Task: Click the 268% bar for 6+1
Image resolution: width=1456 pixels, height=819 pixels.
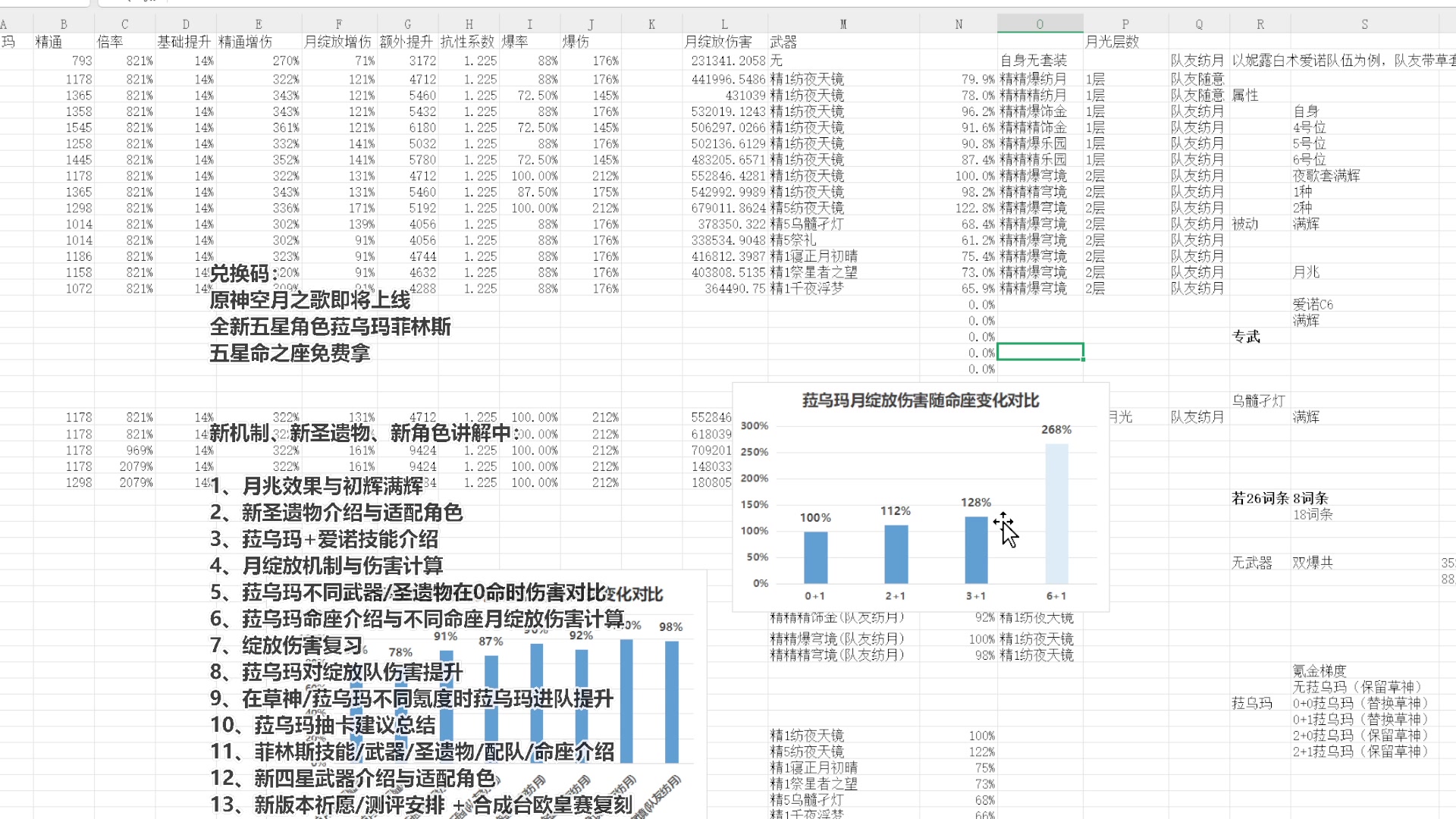Action: coord(1056,513)
